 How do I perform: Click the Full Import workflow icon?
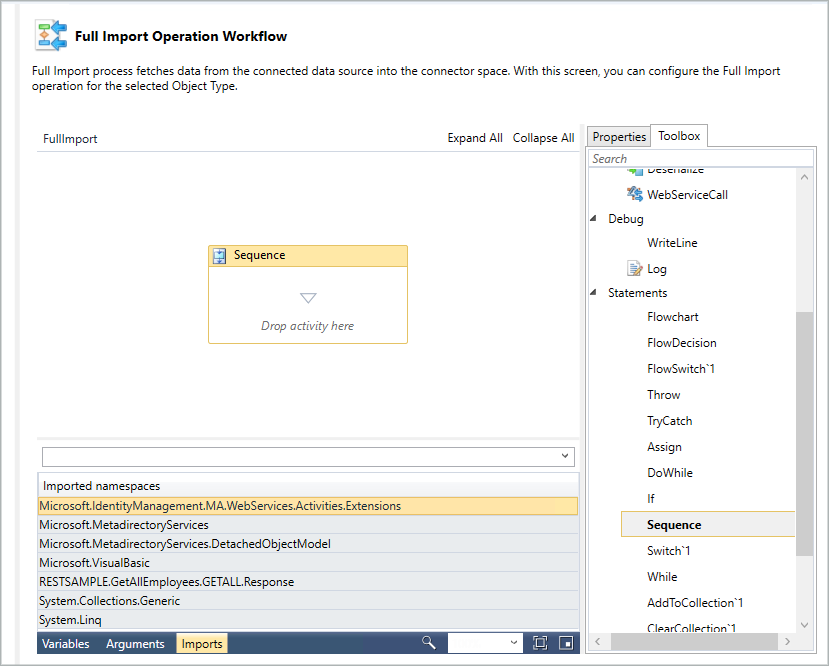[51, 36]
